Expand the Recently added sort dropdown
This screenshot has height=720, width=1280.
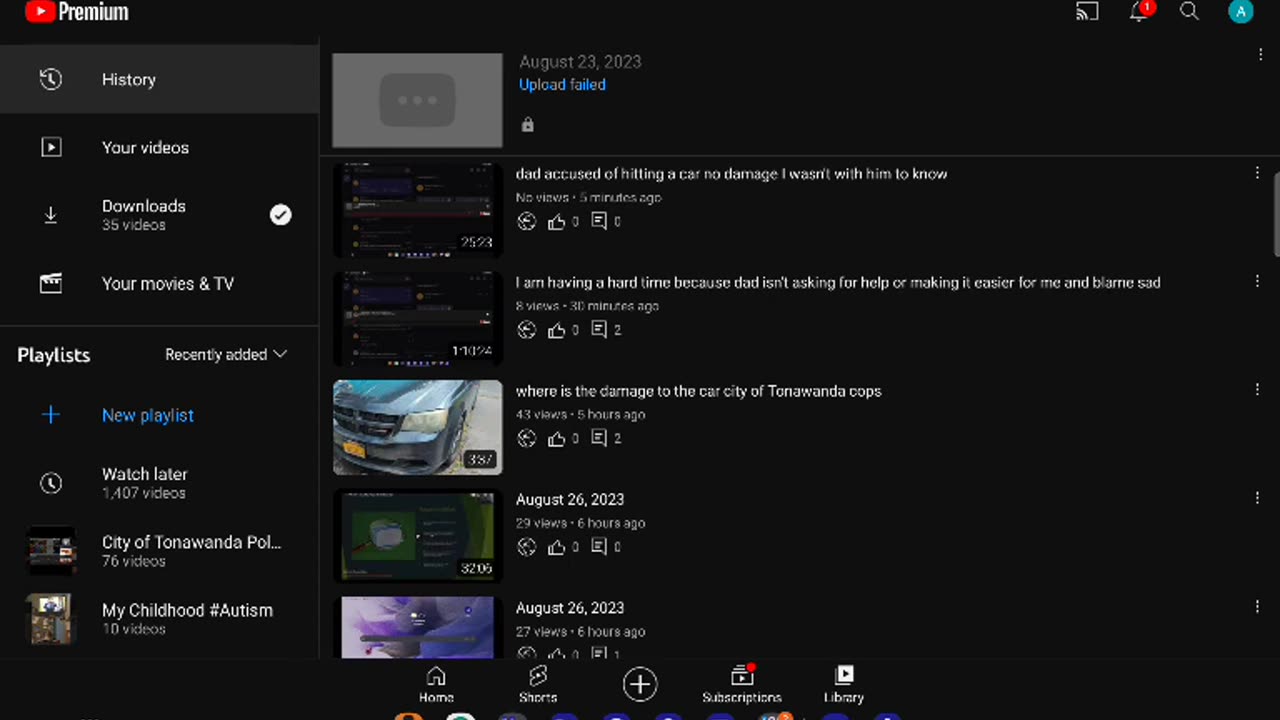(x=226, y=355)
